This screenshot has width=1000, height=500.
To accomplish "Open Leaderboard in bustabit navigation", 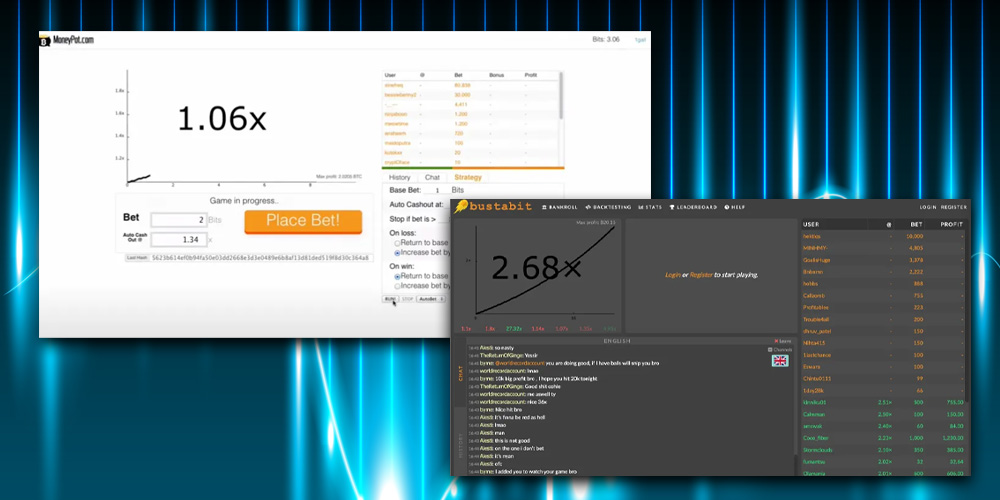I will 692,207.
